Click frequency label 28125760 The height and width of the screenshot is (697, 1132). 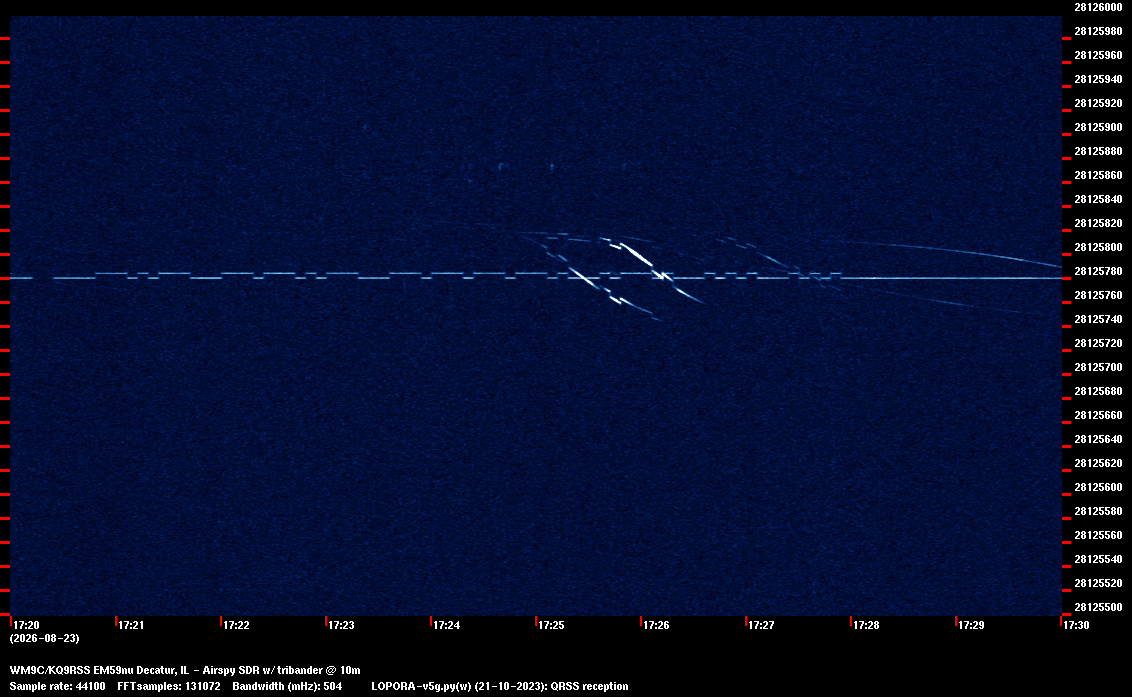[x=1099, y=295]
